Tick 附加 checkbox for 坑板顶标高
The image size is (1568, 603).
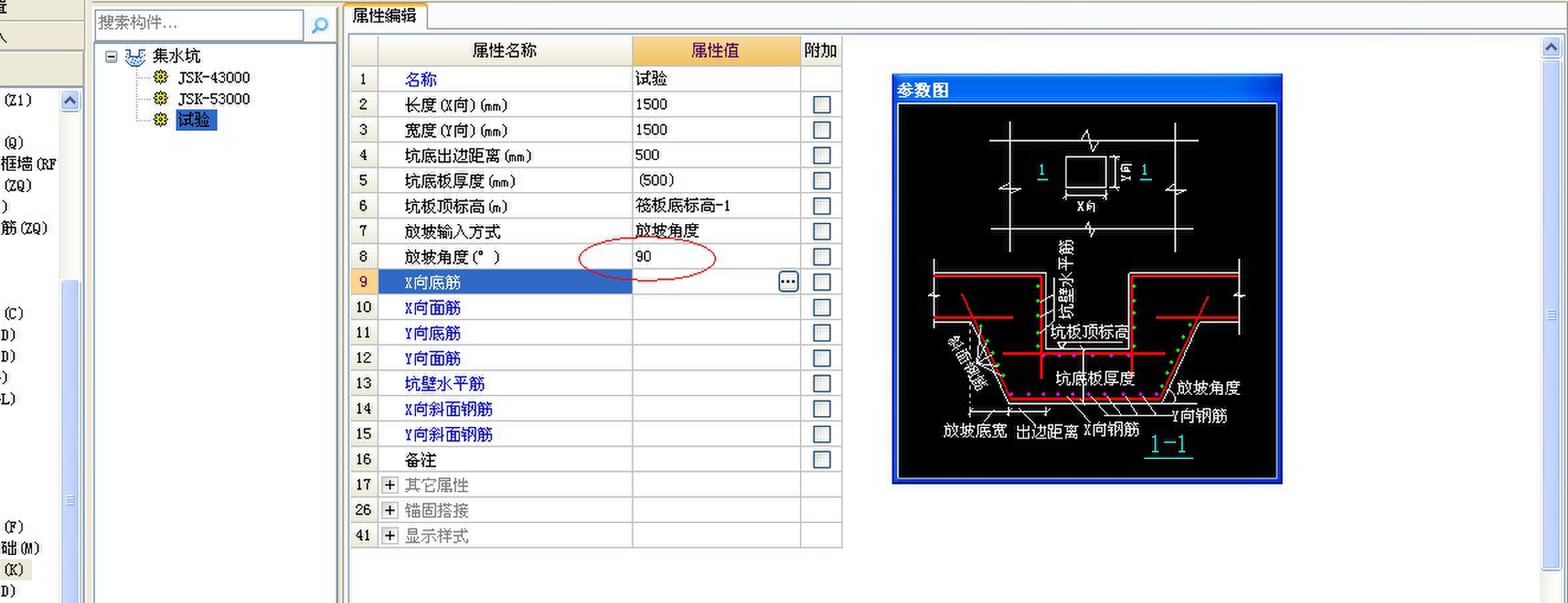click(x=821, y=206)
